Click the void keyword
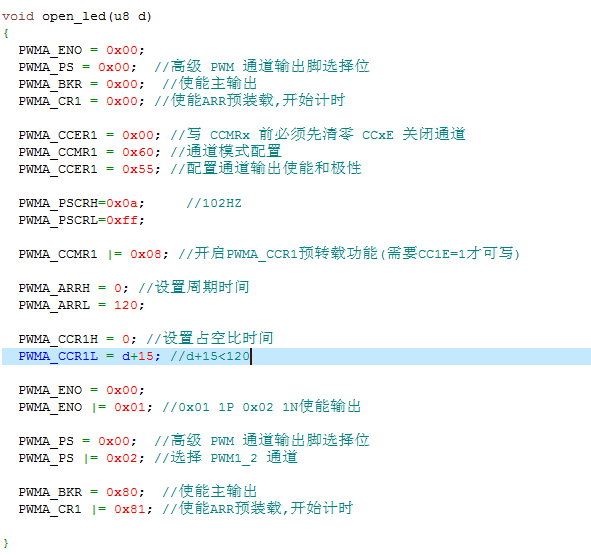This screenshot has width=591, height=555. 18,17
